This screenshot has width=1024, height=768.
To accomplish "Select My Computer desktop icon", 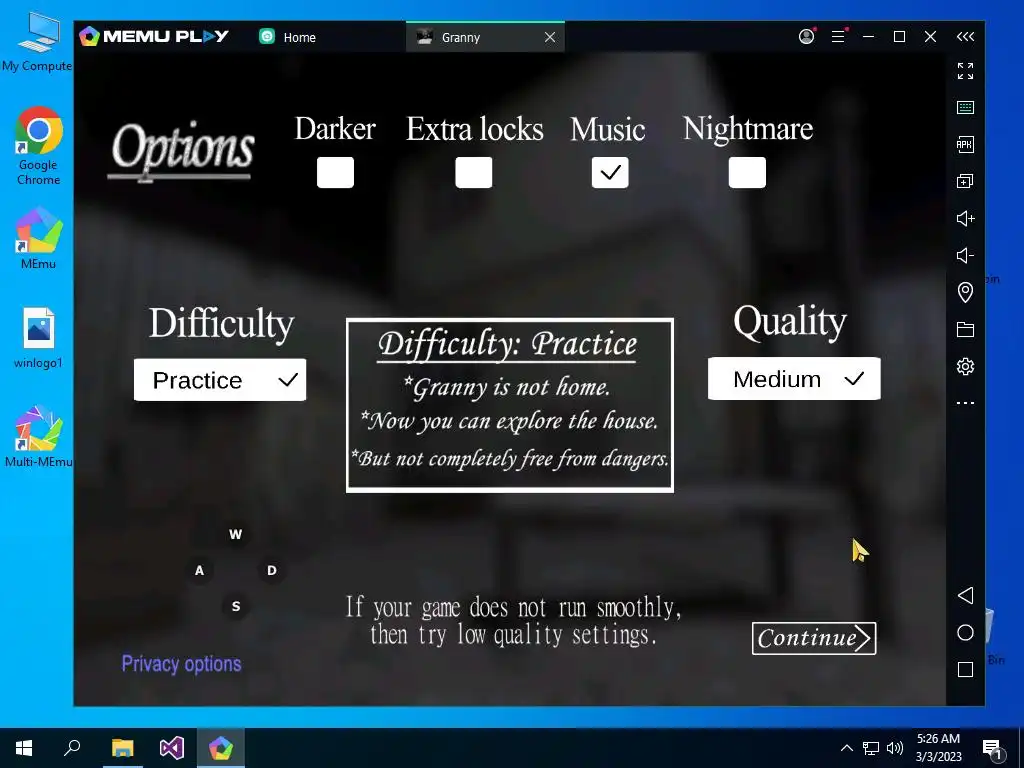I will (x=37, y=42).
